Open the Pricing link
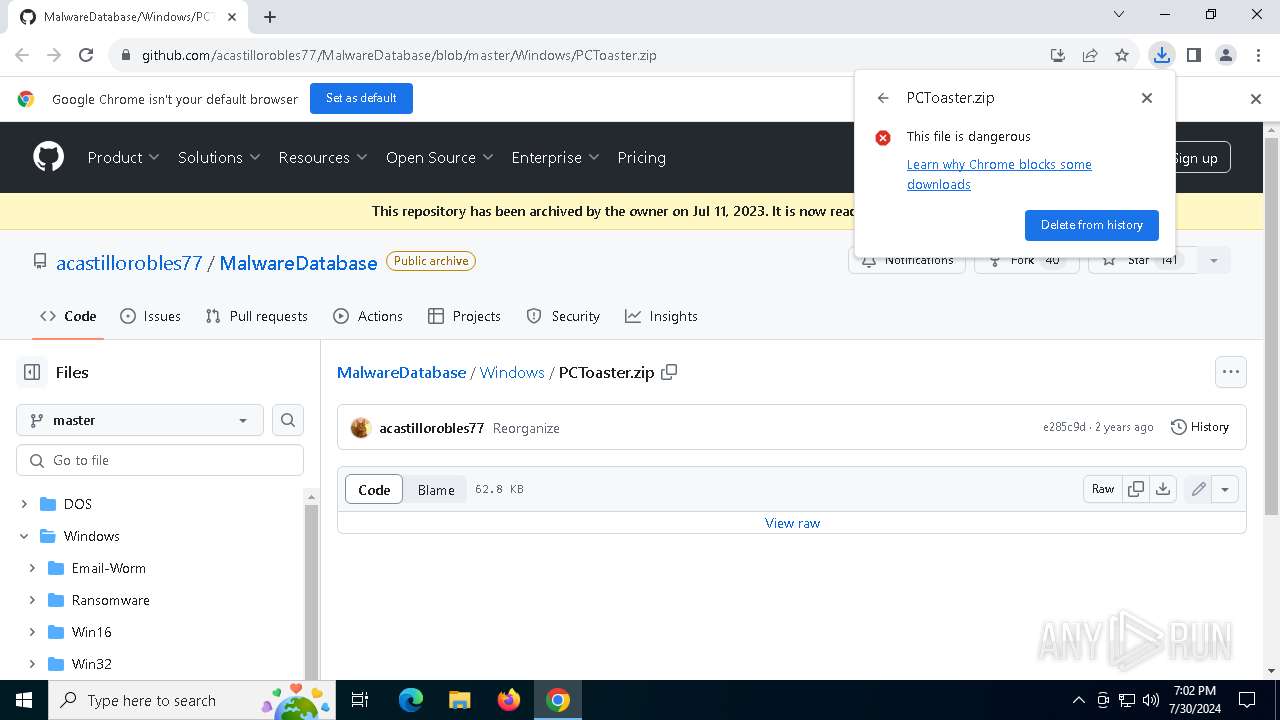This screenshot has width=1280, height=720. coord(641,157)
